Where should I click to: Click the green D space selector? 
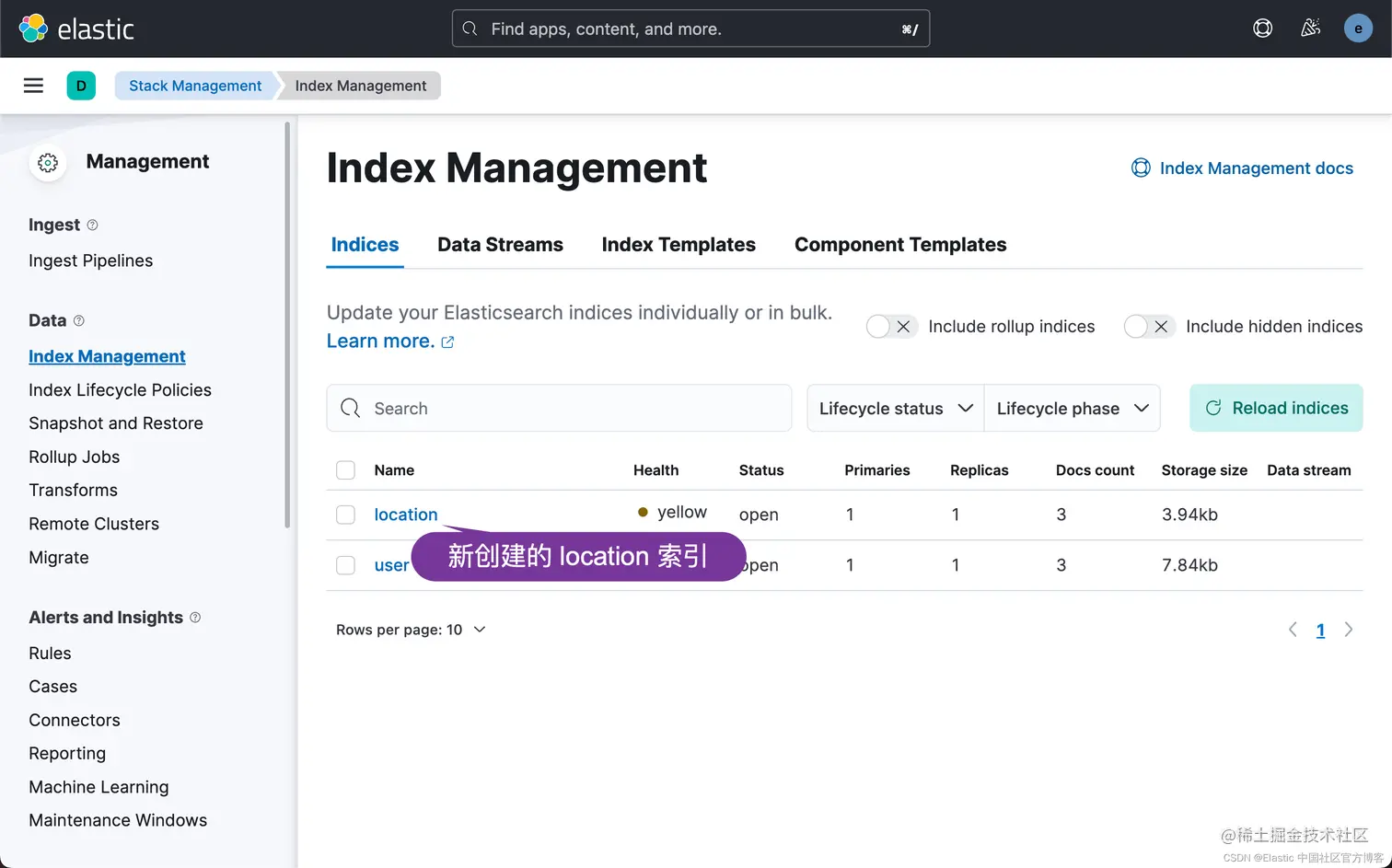[x=81, y=86]
